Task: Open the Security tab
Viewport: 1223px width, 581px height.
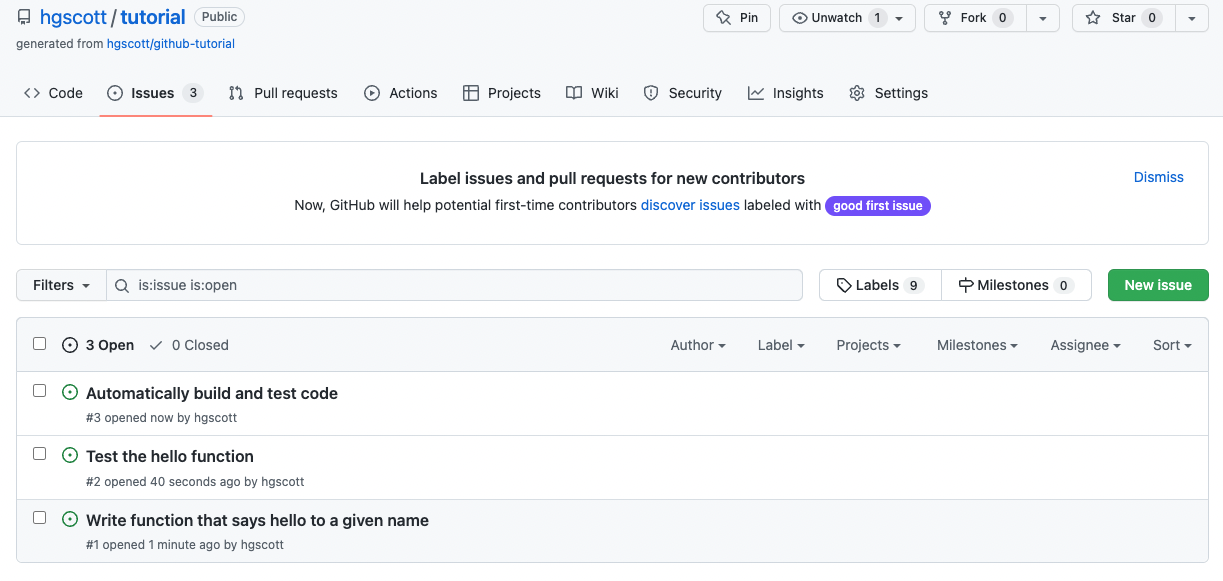Action: (x=683, y=93)
